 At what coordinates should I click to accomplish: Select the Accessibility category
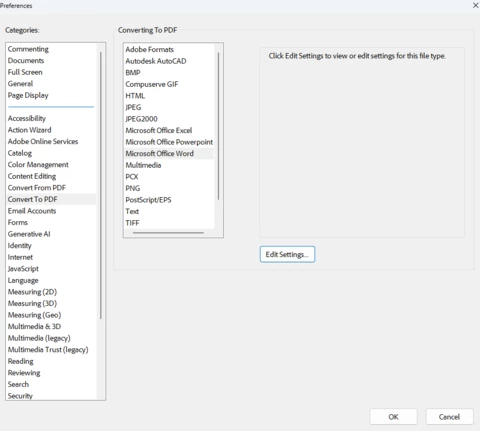(x=27, y=118)
